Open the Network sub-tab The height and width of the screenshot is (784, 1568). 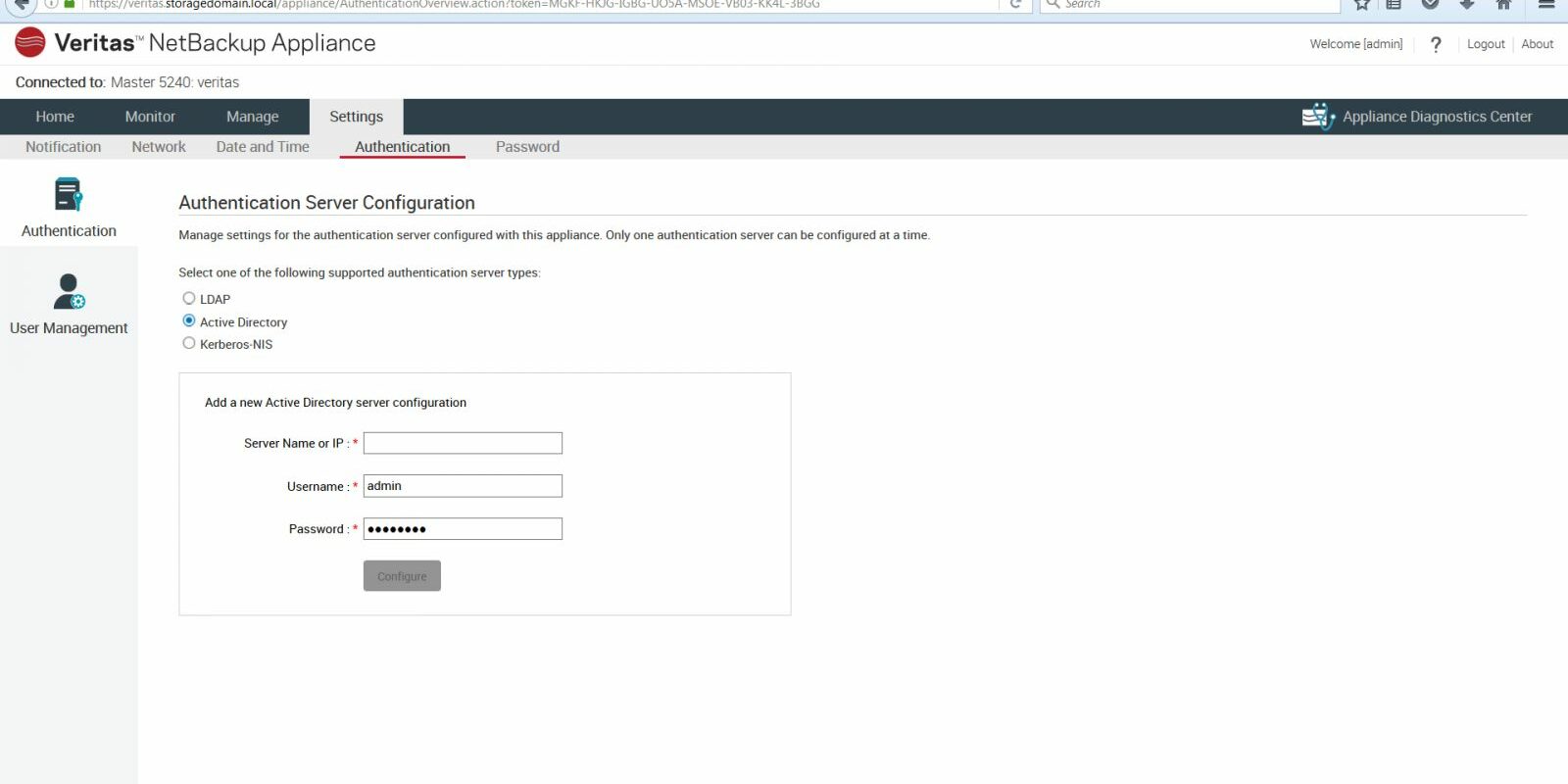pyautogui.click(x=159, y=147)
